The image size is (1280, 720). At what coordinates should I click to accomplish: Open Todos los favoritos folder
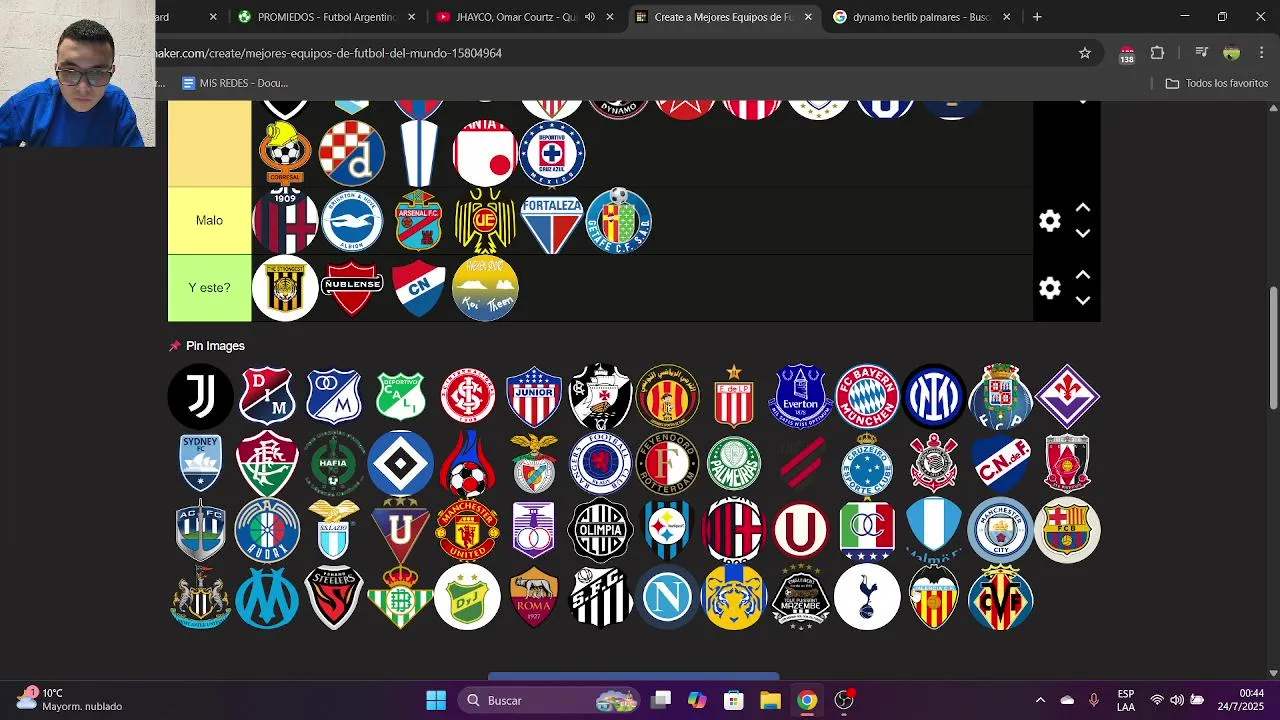pos(1217,83)
